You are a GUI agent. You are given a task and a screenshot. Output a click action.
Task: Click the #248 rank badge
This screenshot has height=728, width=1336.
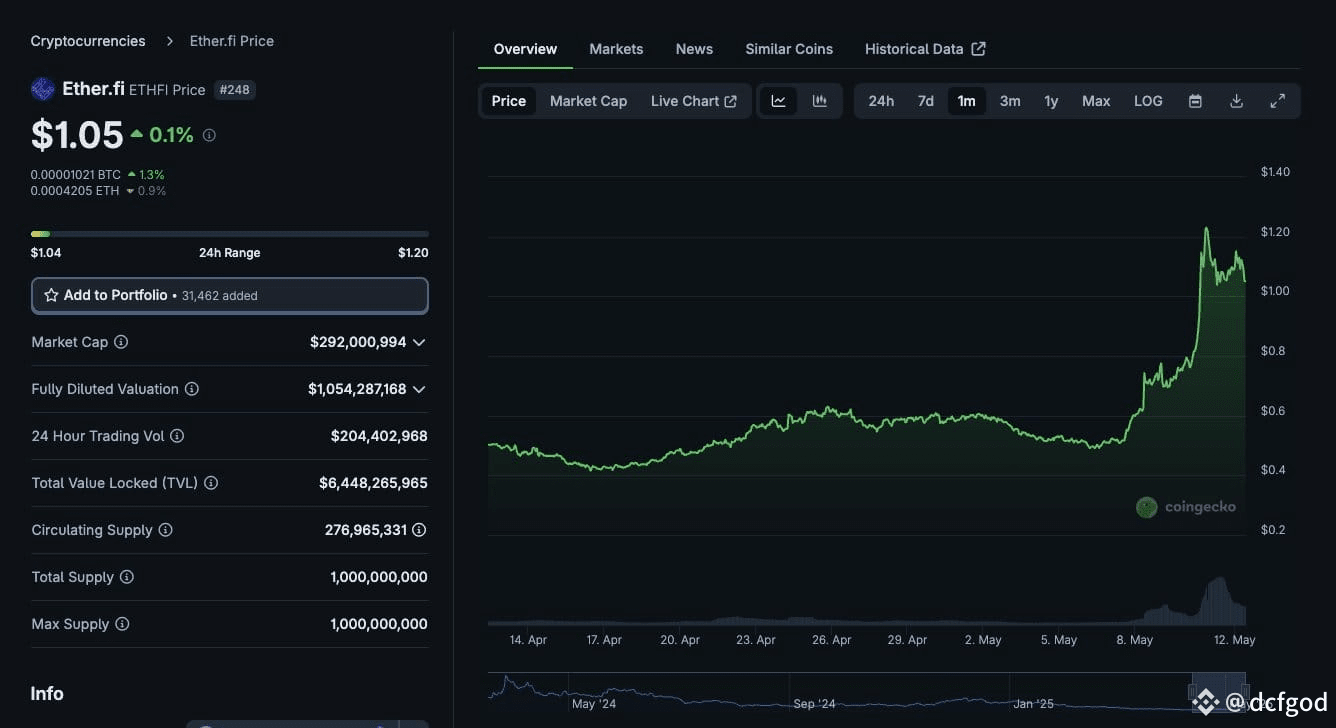click(x=234, y=90)
